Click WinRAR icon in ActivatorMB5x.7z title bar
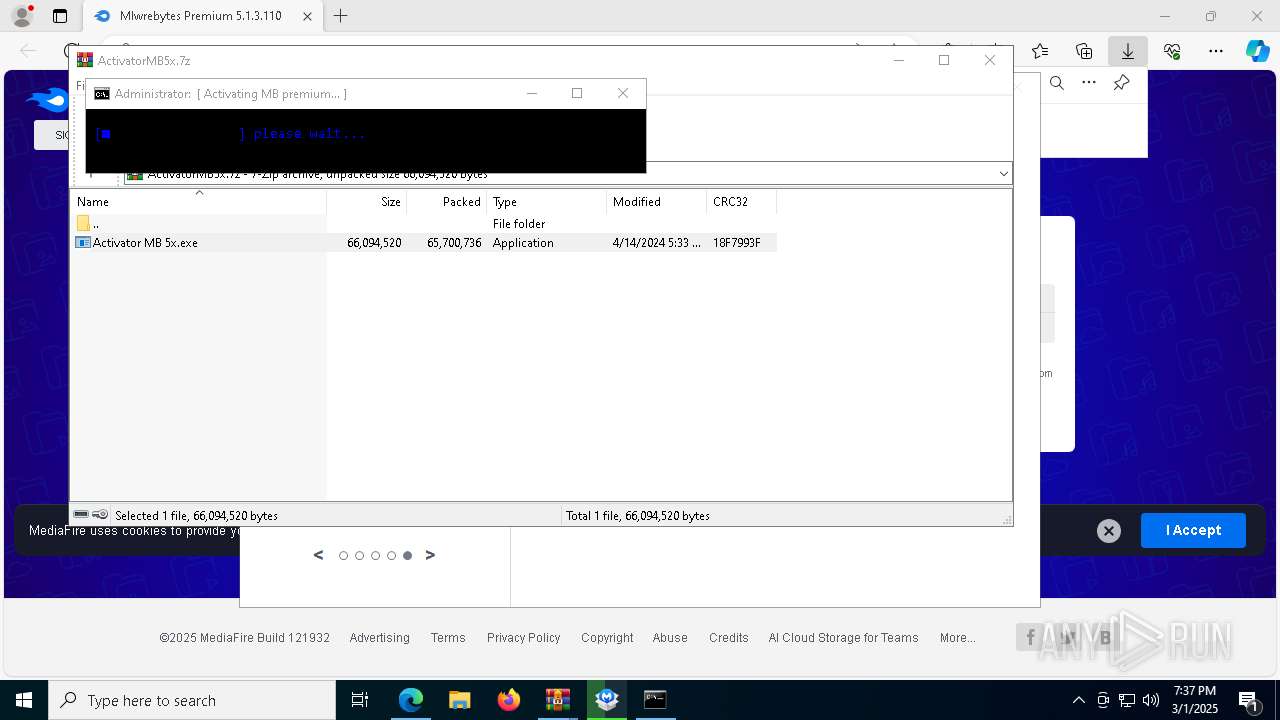The height and width of the screenshot is (720, 1280). (x=85, y=60)
